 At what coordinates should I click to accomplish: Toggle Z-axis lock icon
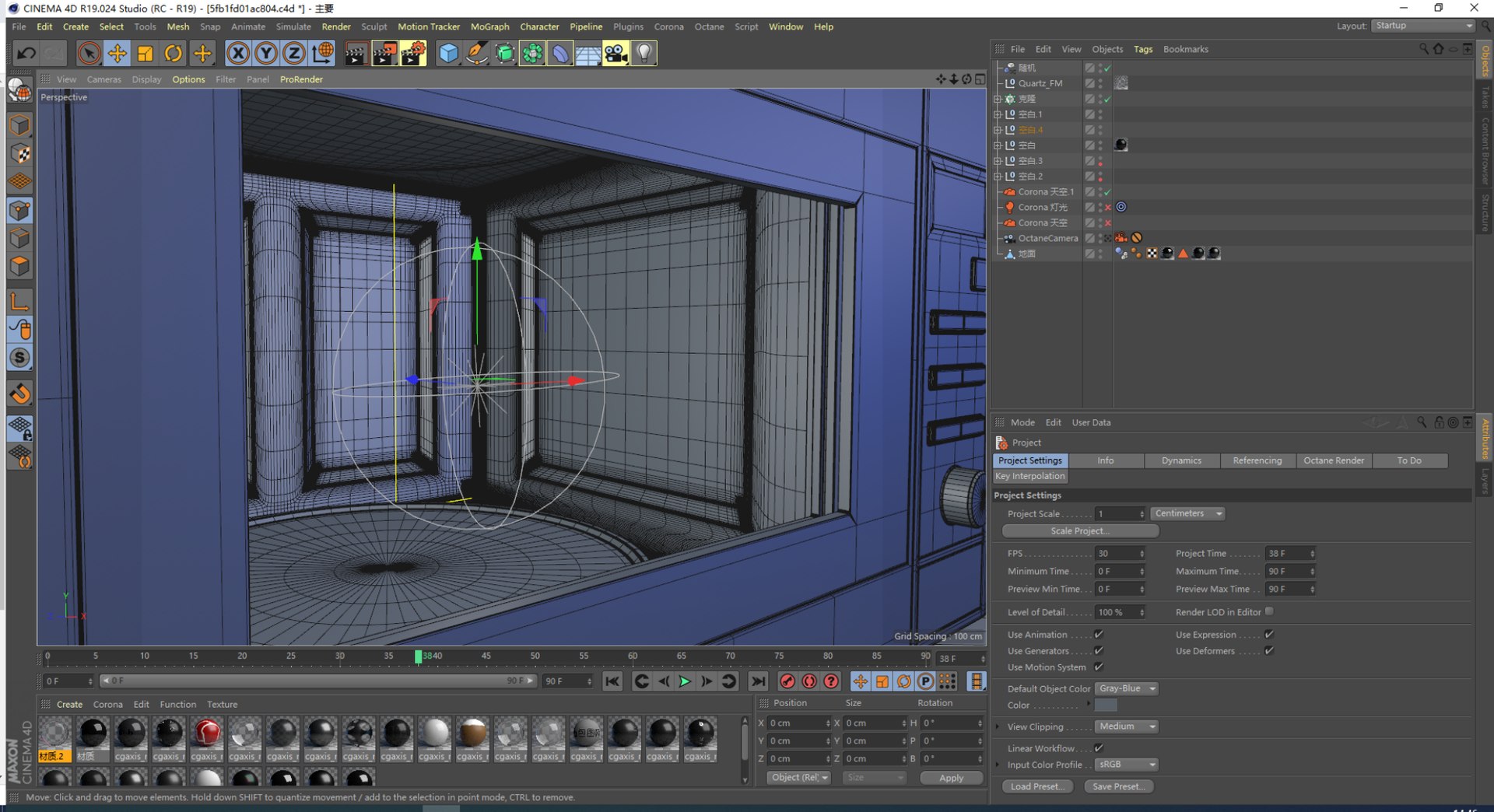[294, 54]
